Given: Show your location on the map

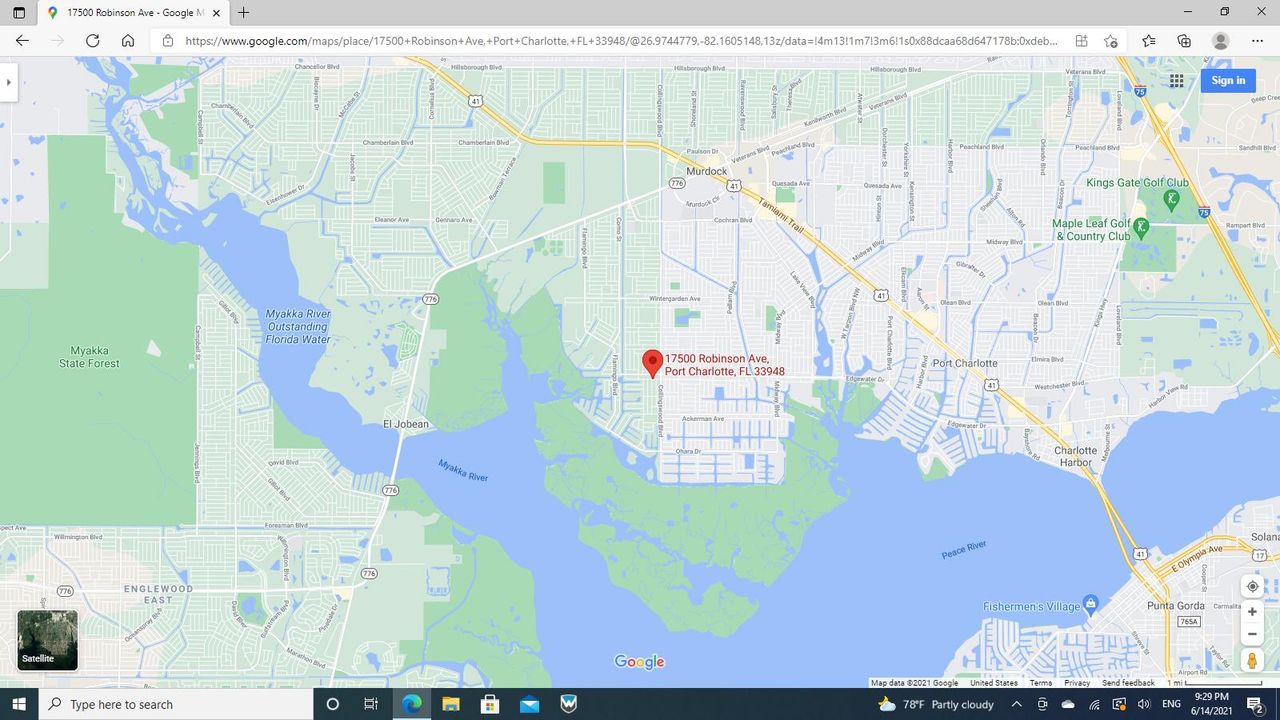Looking at the screenshot, I should pyautogui.click(x=1252, y=587).
